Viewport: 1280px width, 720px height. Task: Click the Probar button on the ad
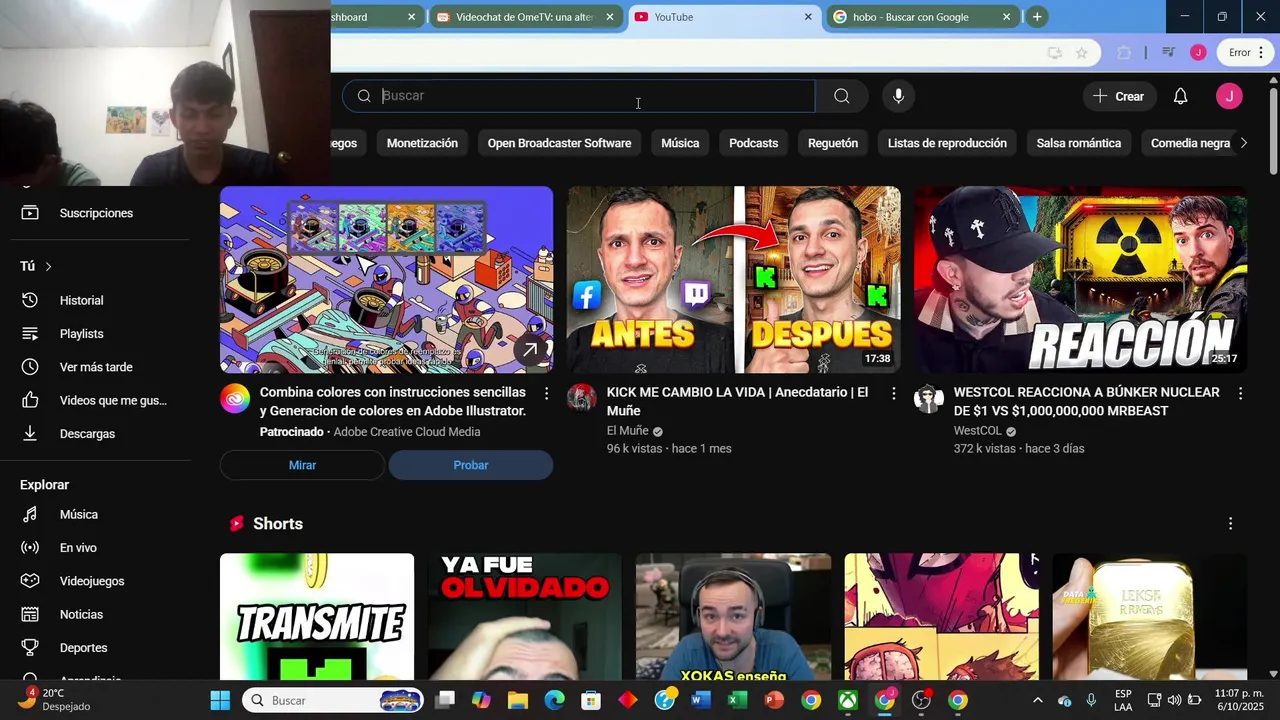click(470, 465)
